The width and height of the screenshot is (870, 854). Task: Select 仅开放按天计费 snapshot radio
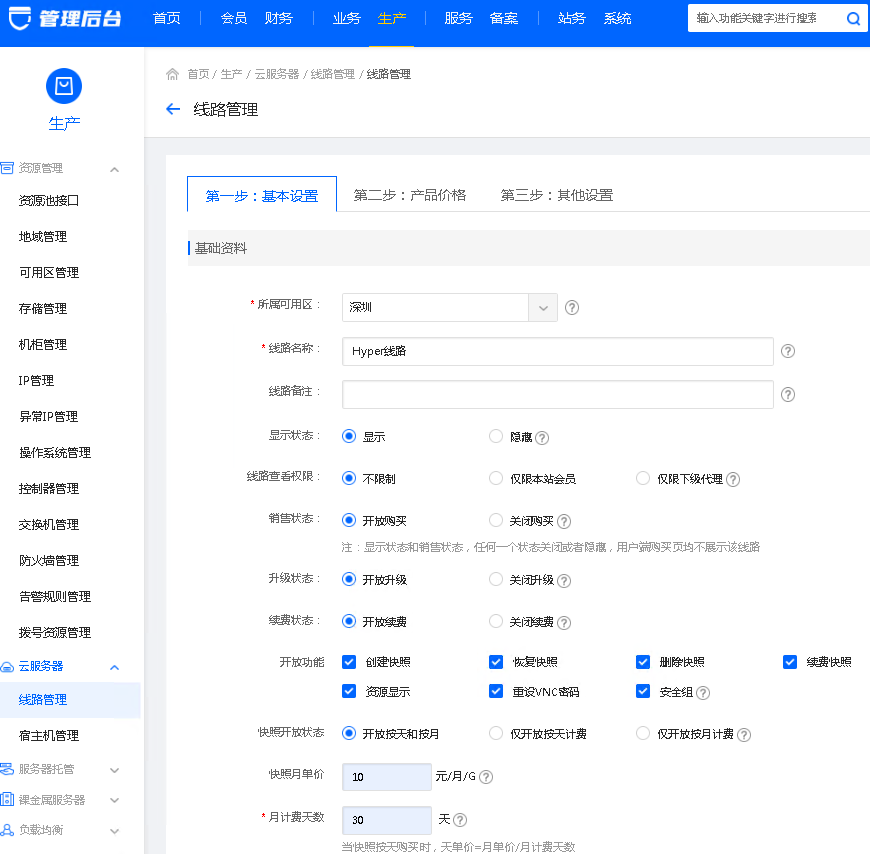pyautogui.click(x=495, y=733)
